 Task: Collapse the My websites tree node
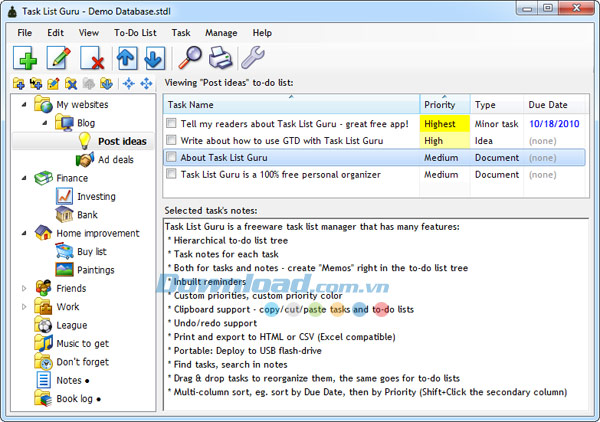pos(24,104)
